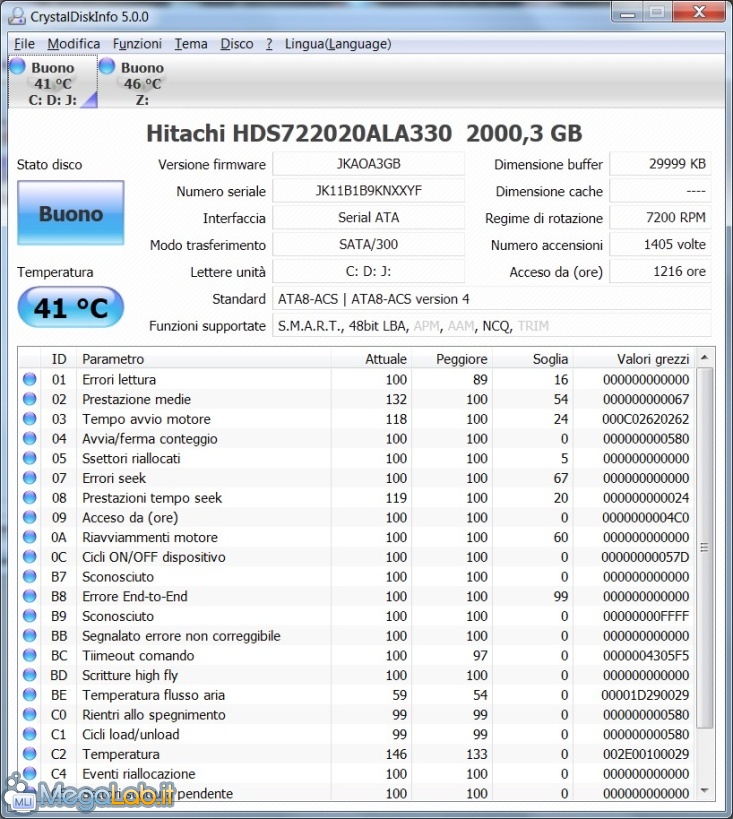Click the Dimensione cache field
Viewport: 733px width, 819px height.
coord(660,191)
